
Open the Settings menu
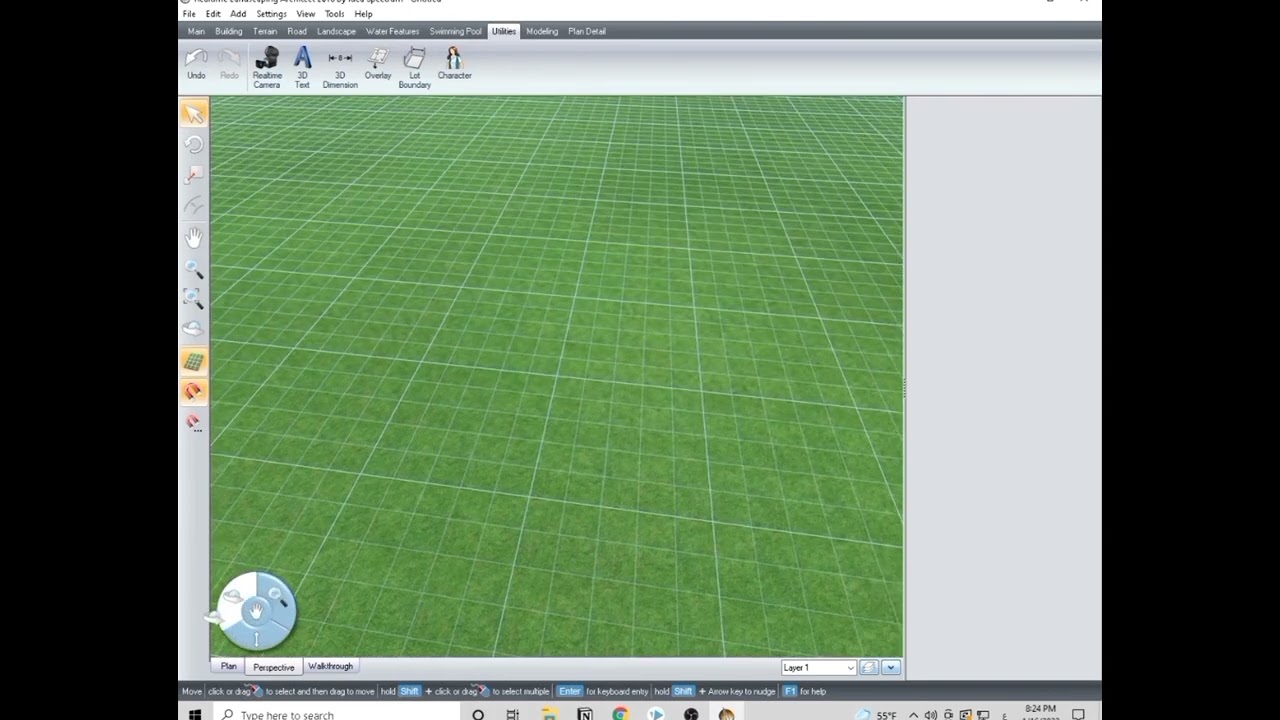pyautogui.click(x=271, y=14)
